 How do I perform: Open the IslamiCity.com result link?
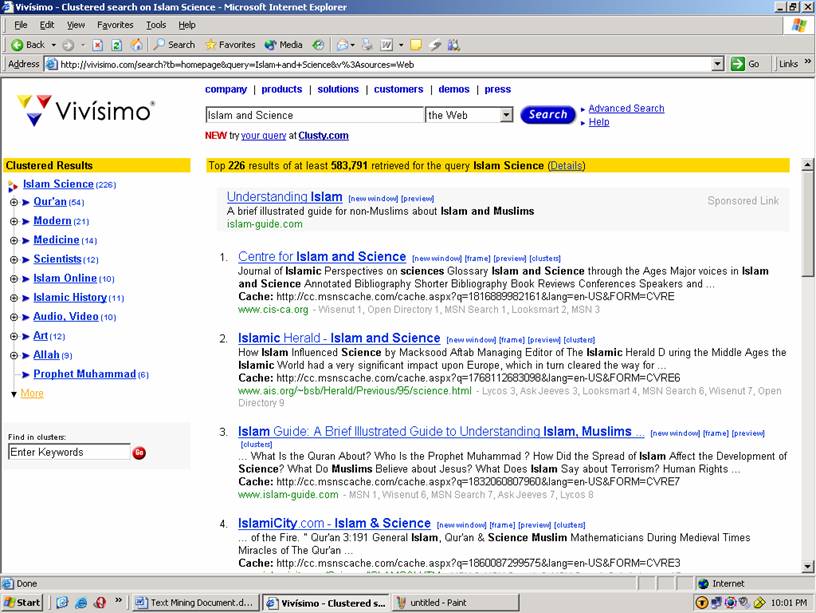coord(334,523)
